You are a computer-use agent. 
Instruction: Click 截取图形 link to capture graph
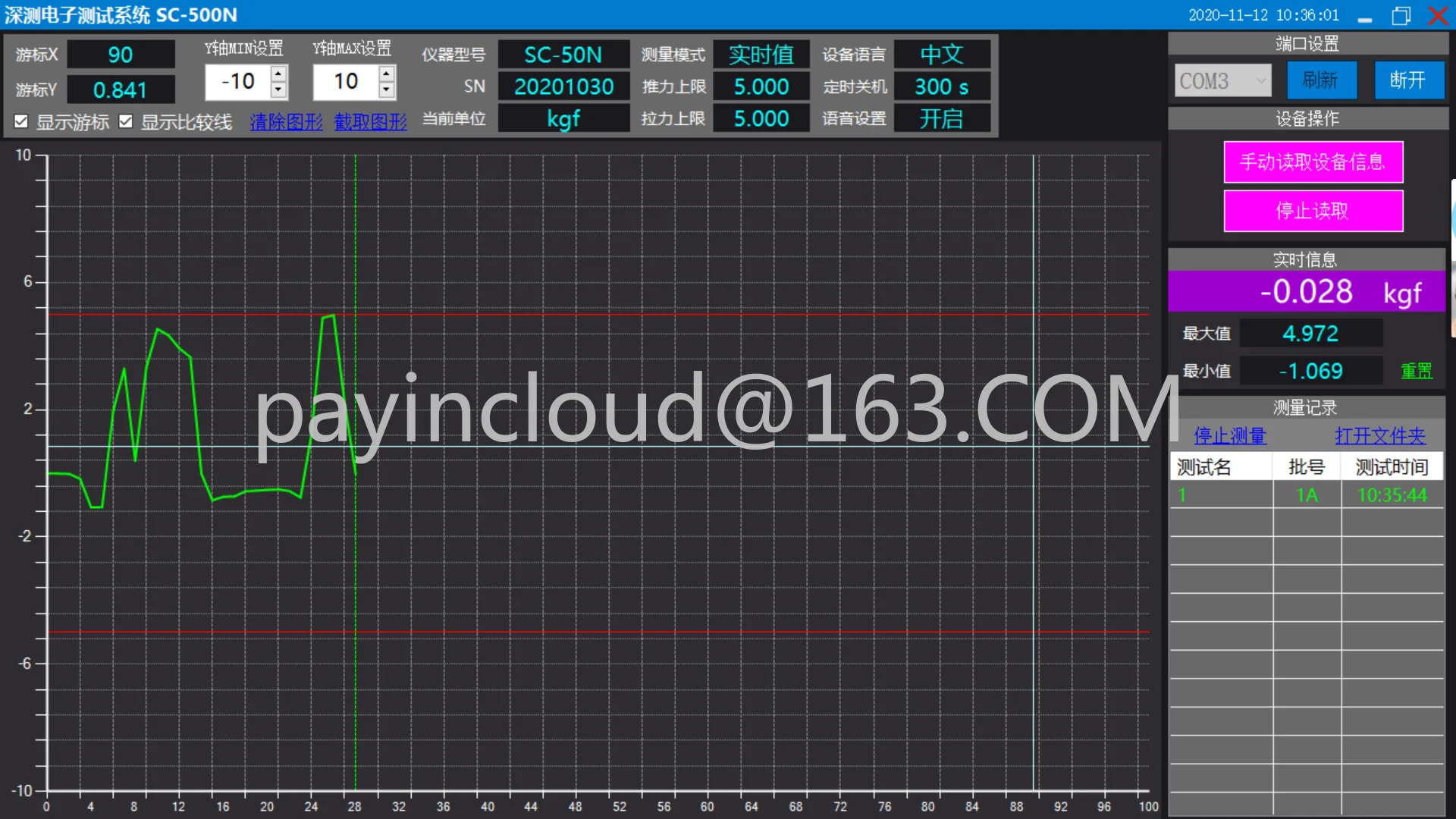370,122
